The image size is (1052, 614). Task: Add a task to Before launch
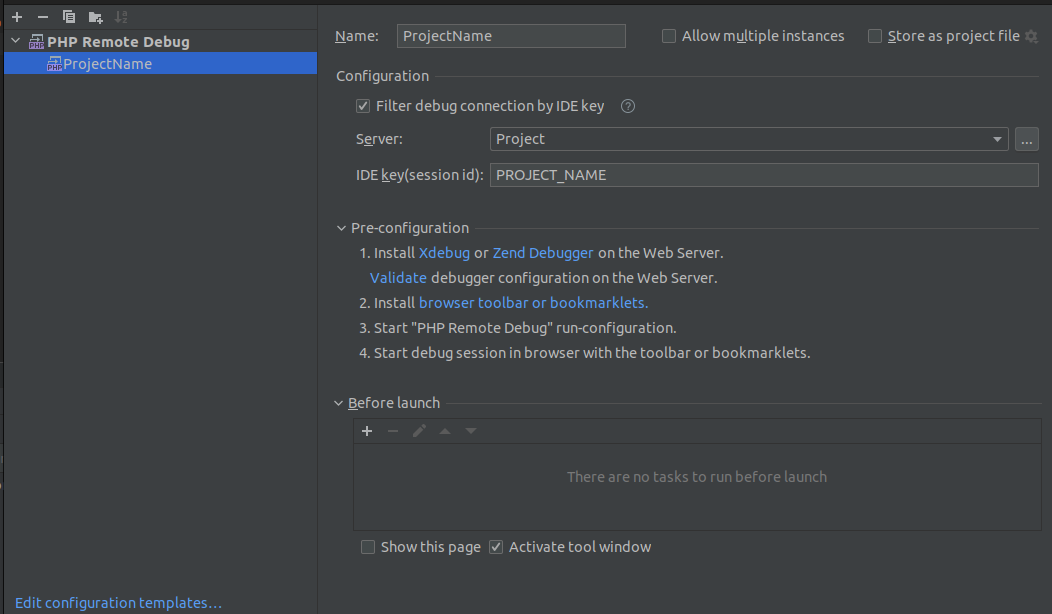[367, 431]
